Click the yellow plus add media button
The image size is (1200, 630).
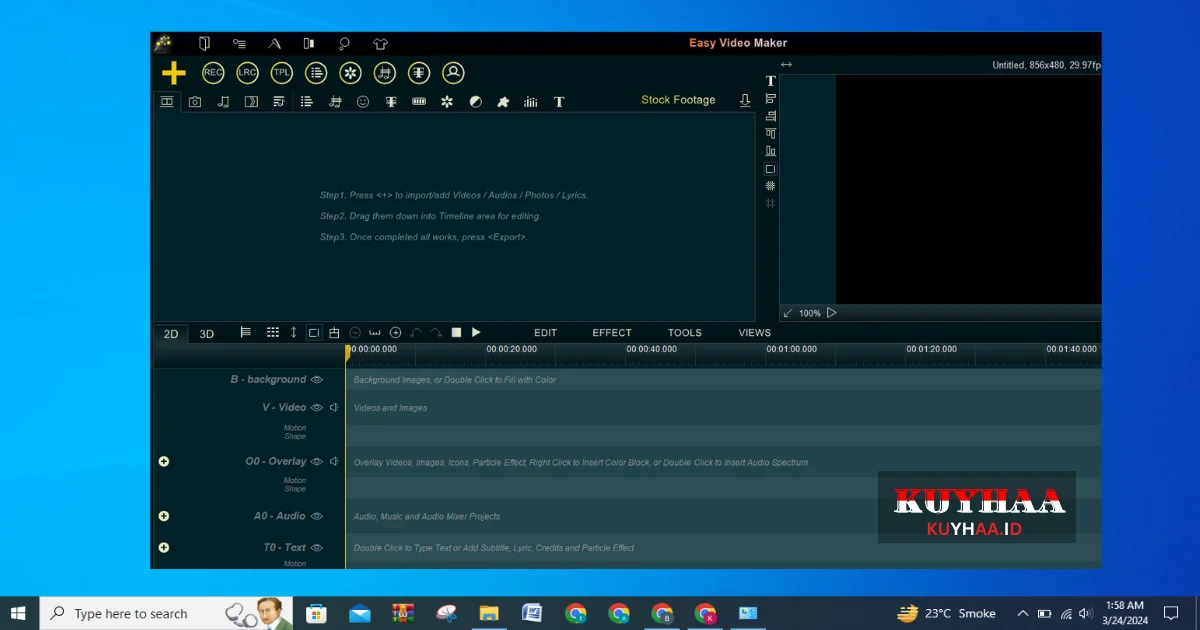pyautogui.click(x=174, y=73)
